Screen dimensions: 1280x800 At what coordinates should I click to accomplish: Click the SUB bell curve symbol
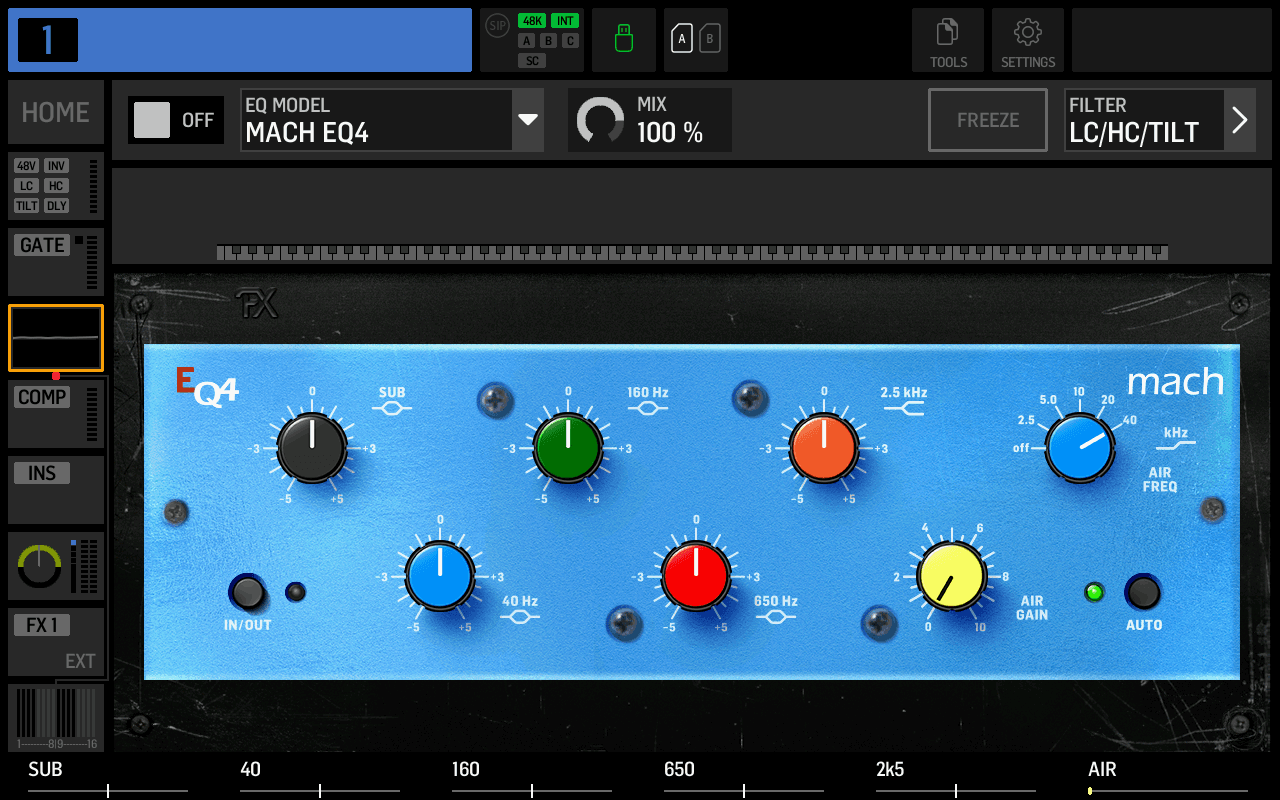pos(392,408)
